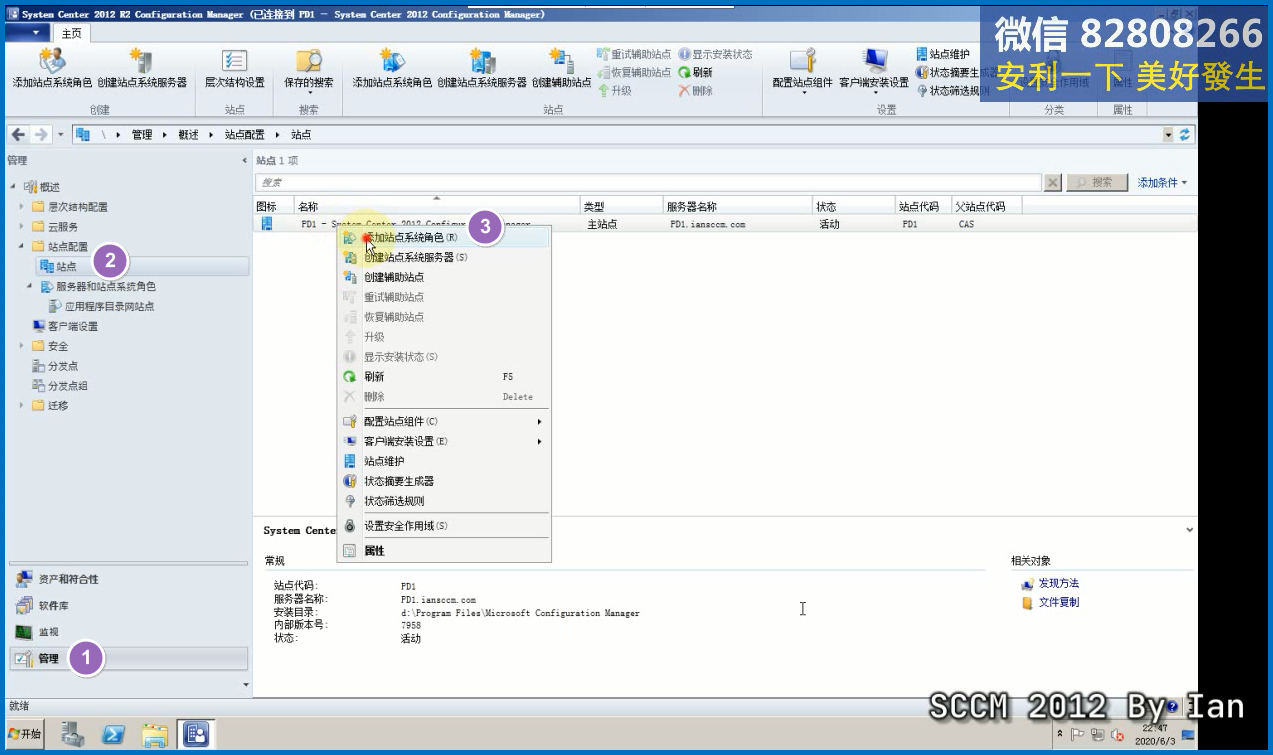The height and width of the screenshot is (755, 1273).
Task: Click 添加站点系统角色 in ribbon 站点 group
Action: 392,68
